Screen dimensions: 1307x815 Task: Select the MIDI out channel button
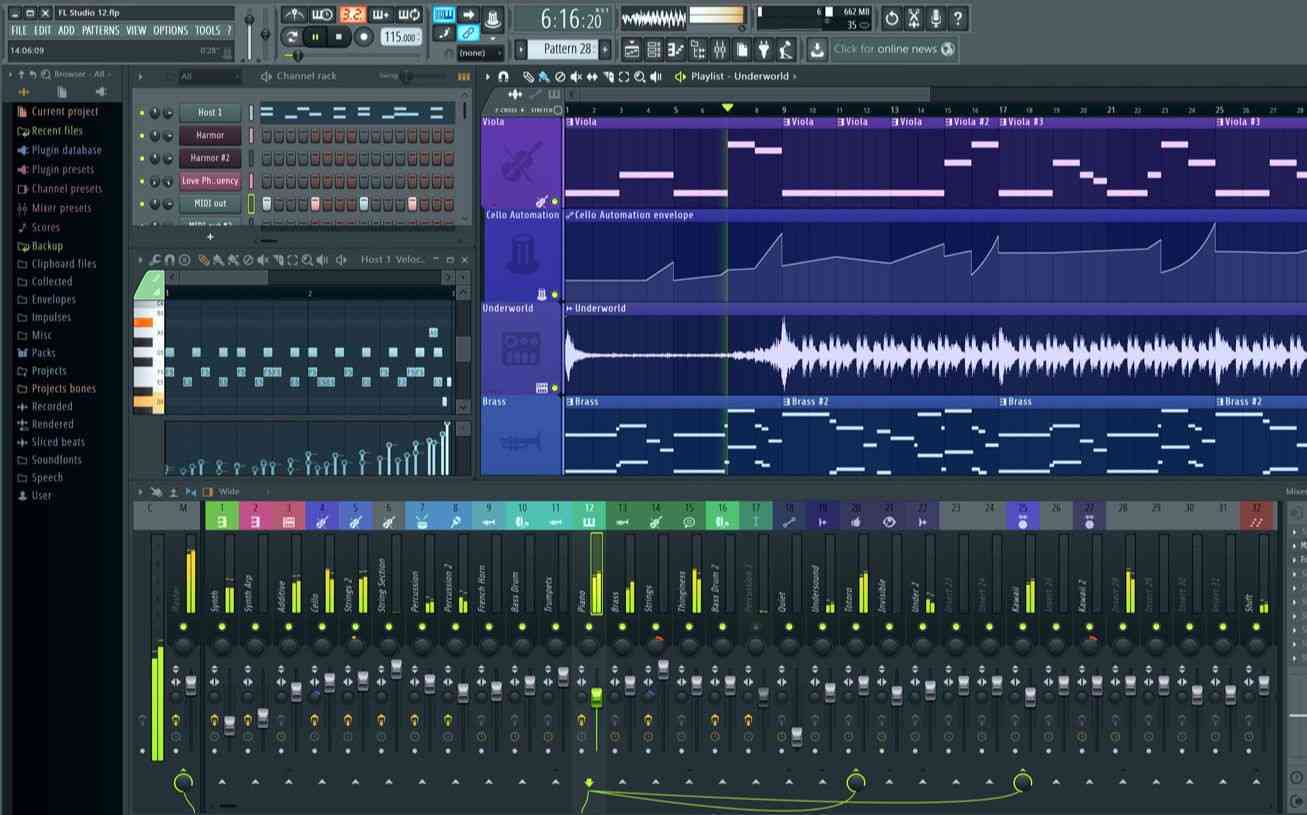coord(210,204)
